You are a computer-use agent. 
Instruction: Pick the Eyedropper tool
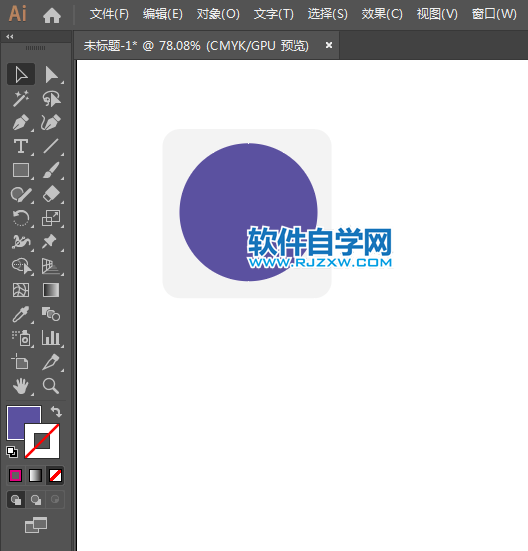20,314
